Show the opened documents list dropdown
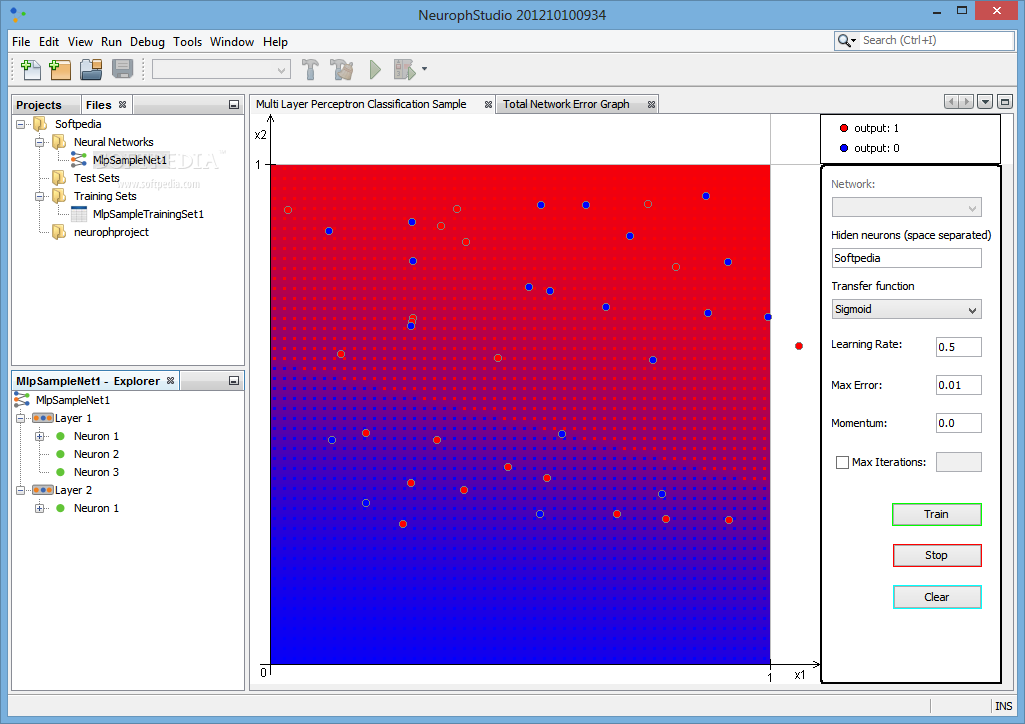 click(x=985, y=101)
